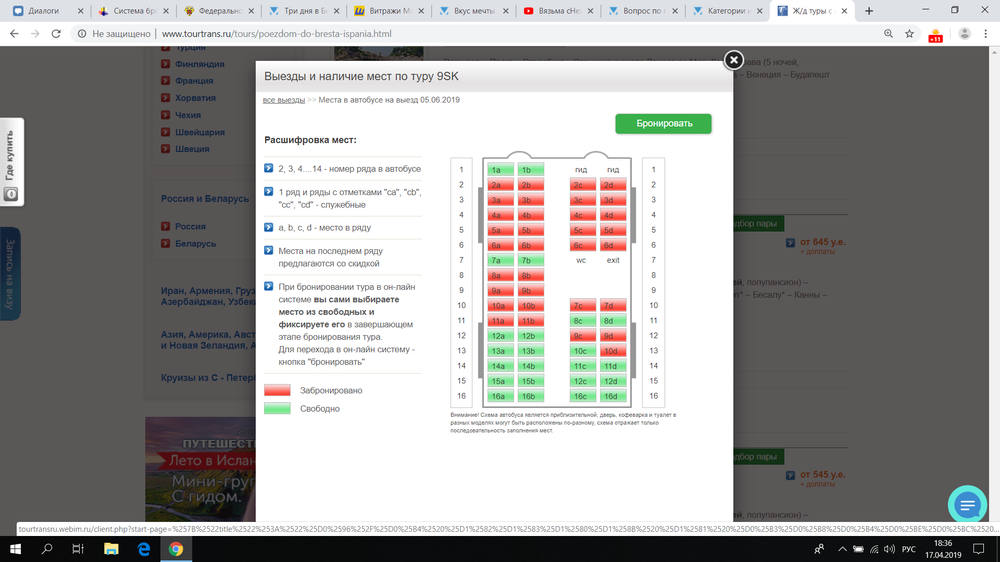This screenshot has width=1000, height=562.
Task: Open the online chat widget icon
Action: pyautogui.click(x=967, y=506)
